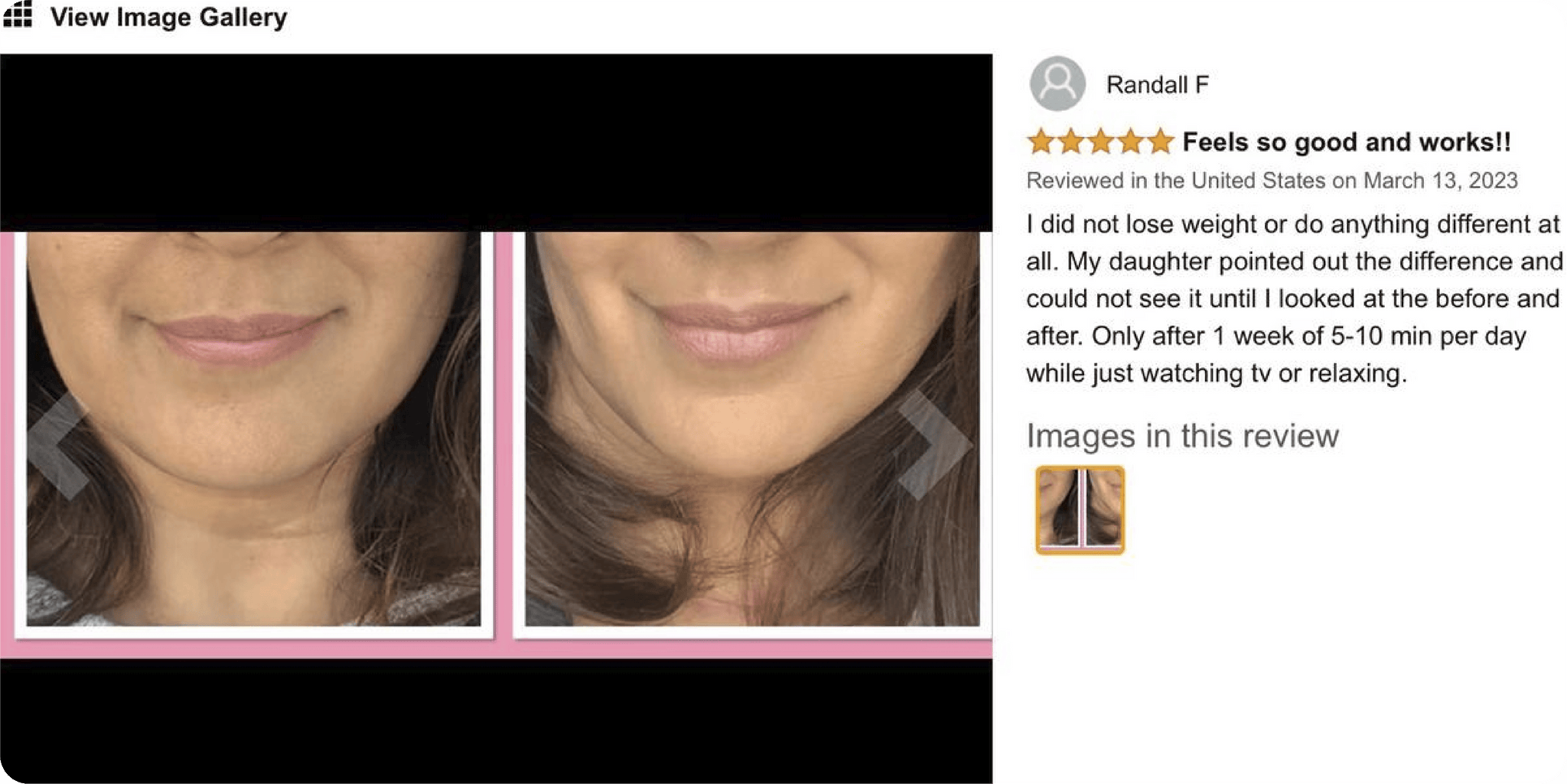
Task: Click the black bar beneath the photos
Action: click(x=496, y=721)
